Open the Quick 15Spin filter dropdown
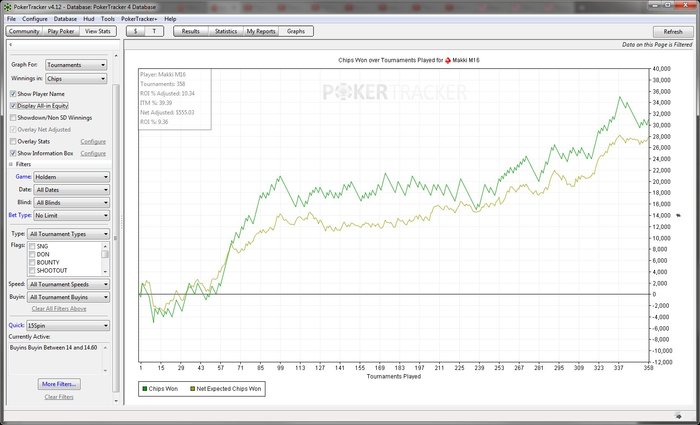 68,325
